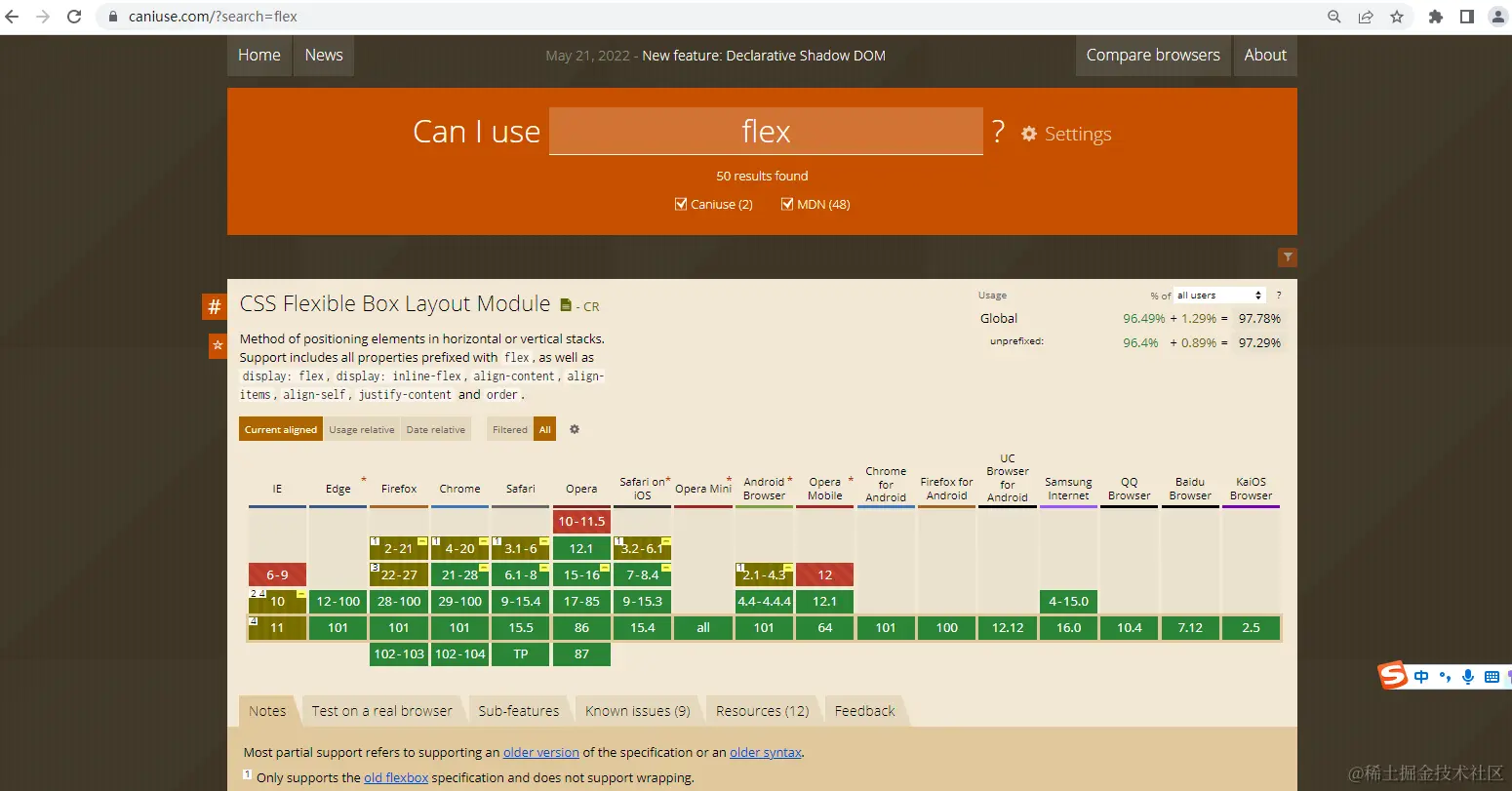Open the browser extensions puzzle icon
This screenshot has width=1512, height=791.
coord(1435,17)
